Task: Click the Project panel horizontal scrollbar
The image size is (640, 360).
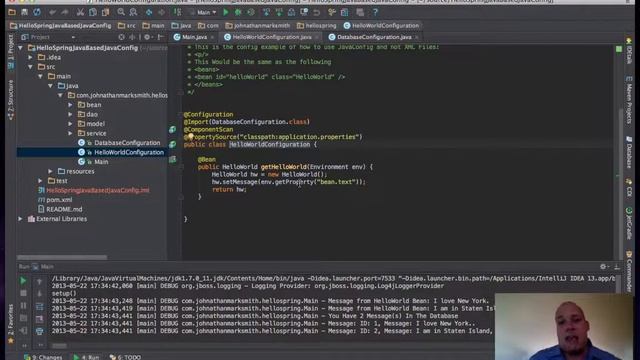Action: pyautogui.click(x=62, y=258)
